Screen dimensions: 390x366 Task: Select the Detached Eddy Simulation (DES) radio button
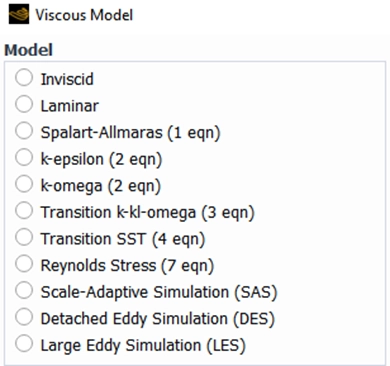(24, 317)
